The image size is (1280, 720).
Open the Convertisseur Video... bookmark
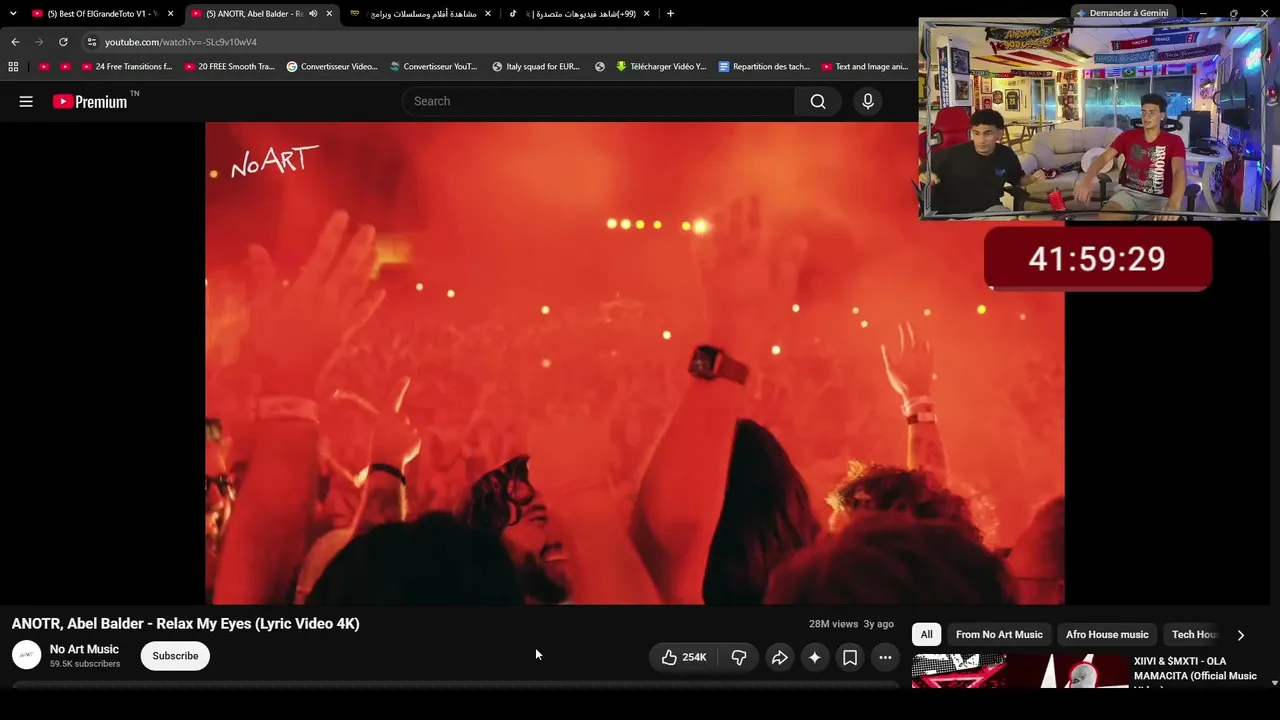[x=332, y=67]
